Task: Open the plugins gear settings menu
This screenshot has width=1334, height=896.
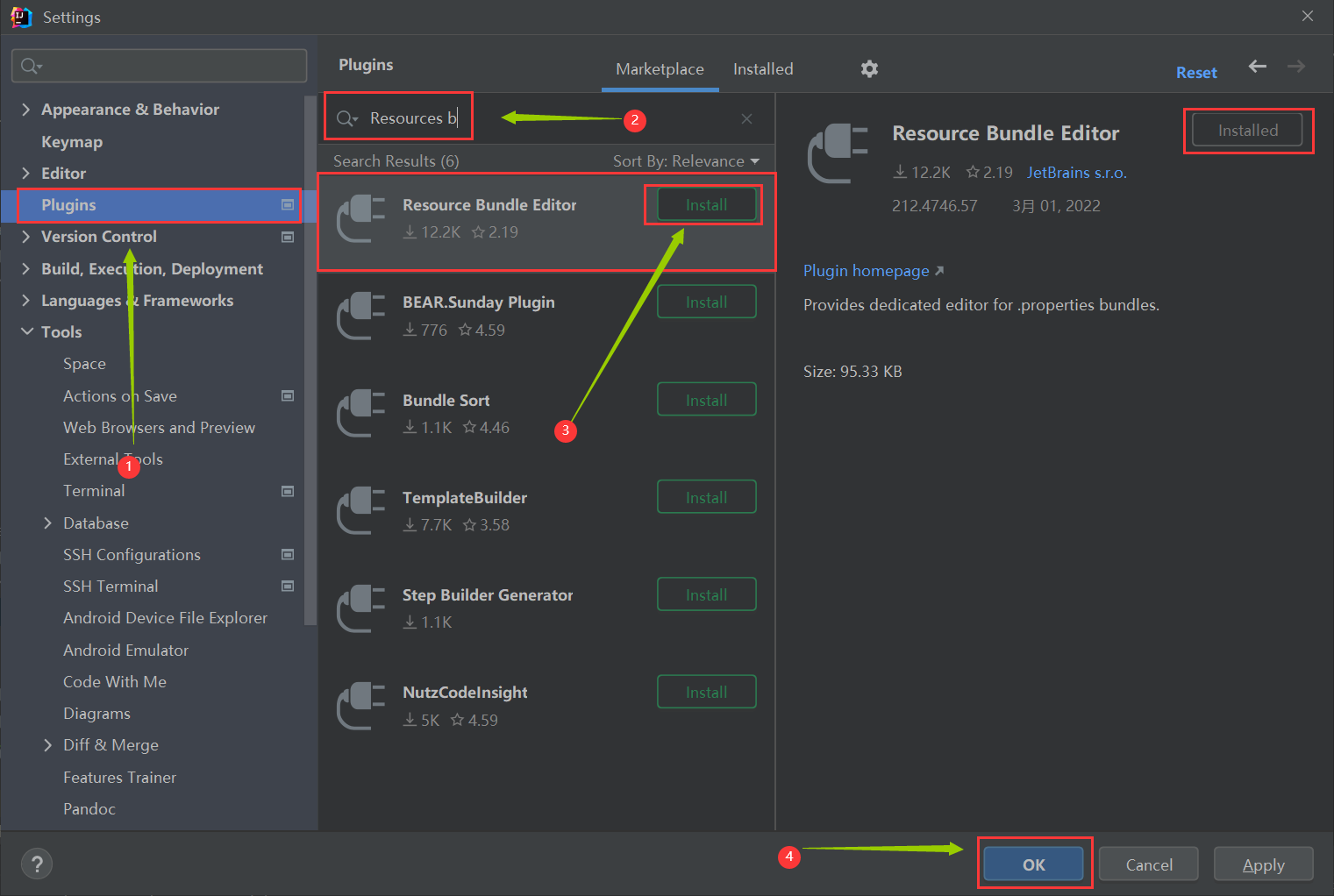Action: click(869, 68)
